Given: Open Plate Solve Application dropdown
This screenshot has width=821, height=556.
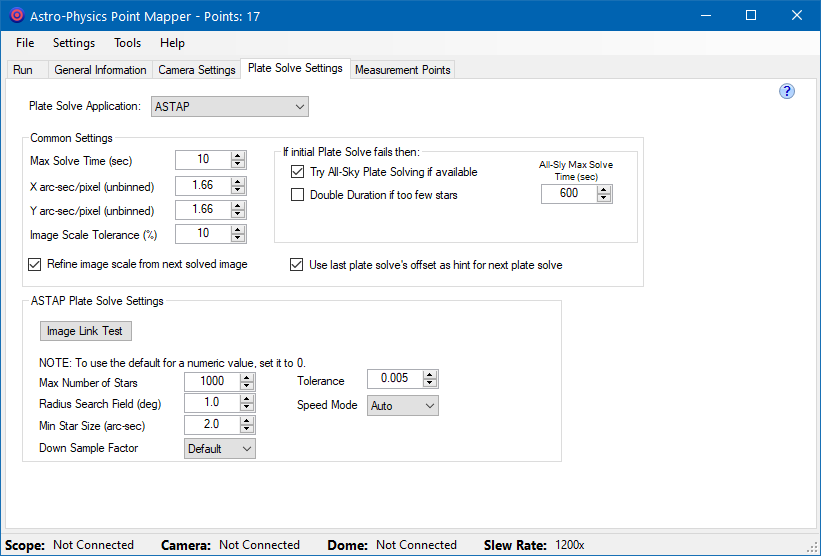Looking at the screenshot, I should click(x=230, y=106).
